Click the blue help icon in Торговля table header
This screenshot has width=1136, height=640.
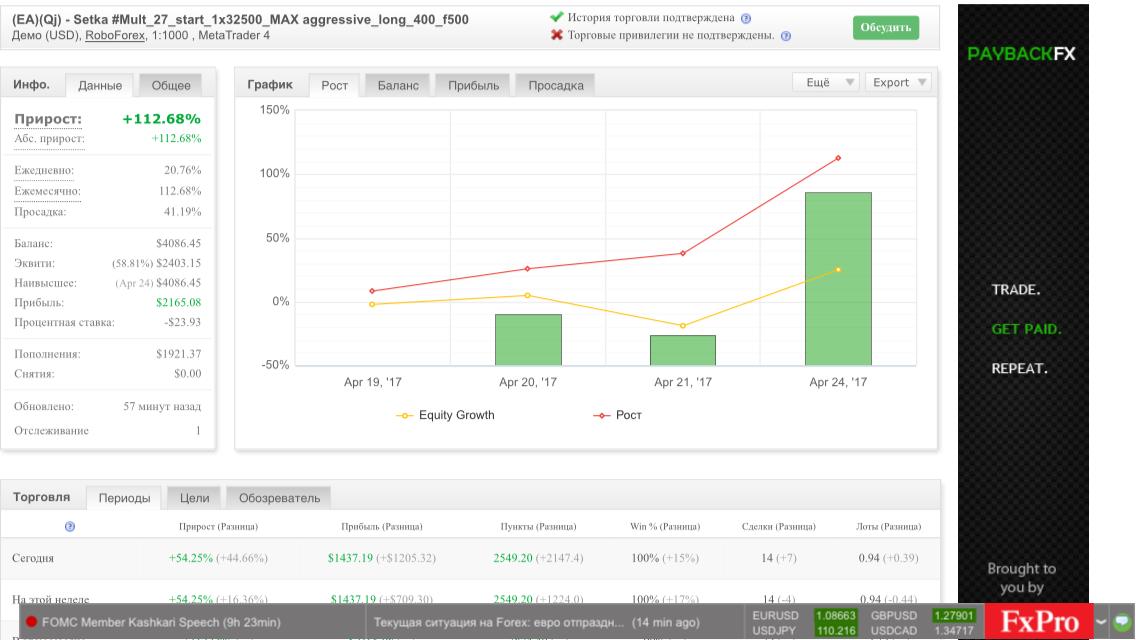pos(70,526)
